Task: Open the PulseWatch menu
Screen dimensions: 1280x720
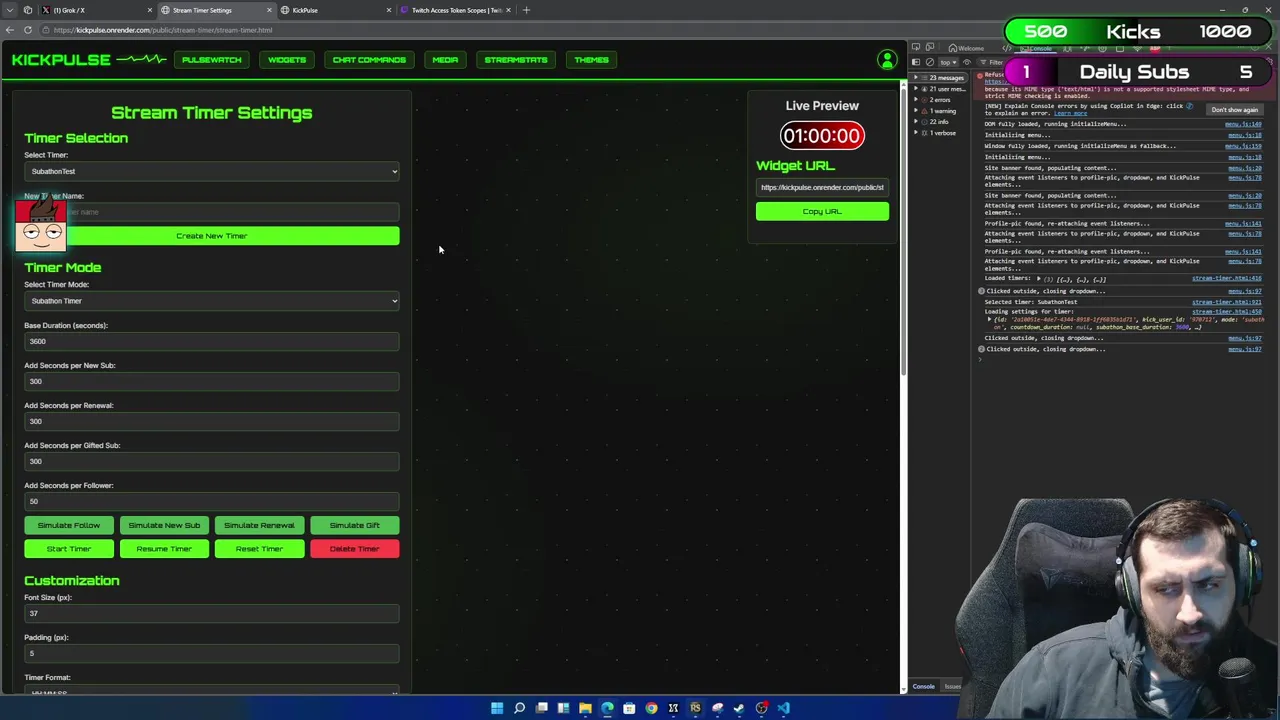Action: point(211,60)
